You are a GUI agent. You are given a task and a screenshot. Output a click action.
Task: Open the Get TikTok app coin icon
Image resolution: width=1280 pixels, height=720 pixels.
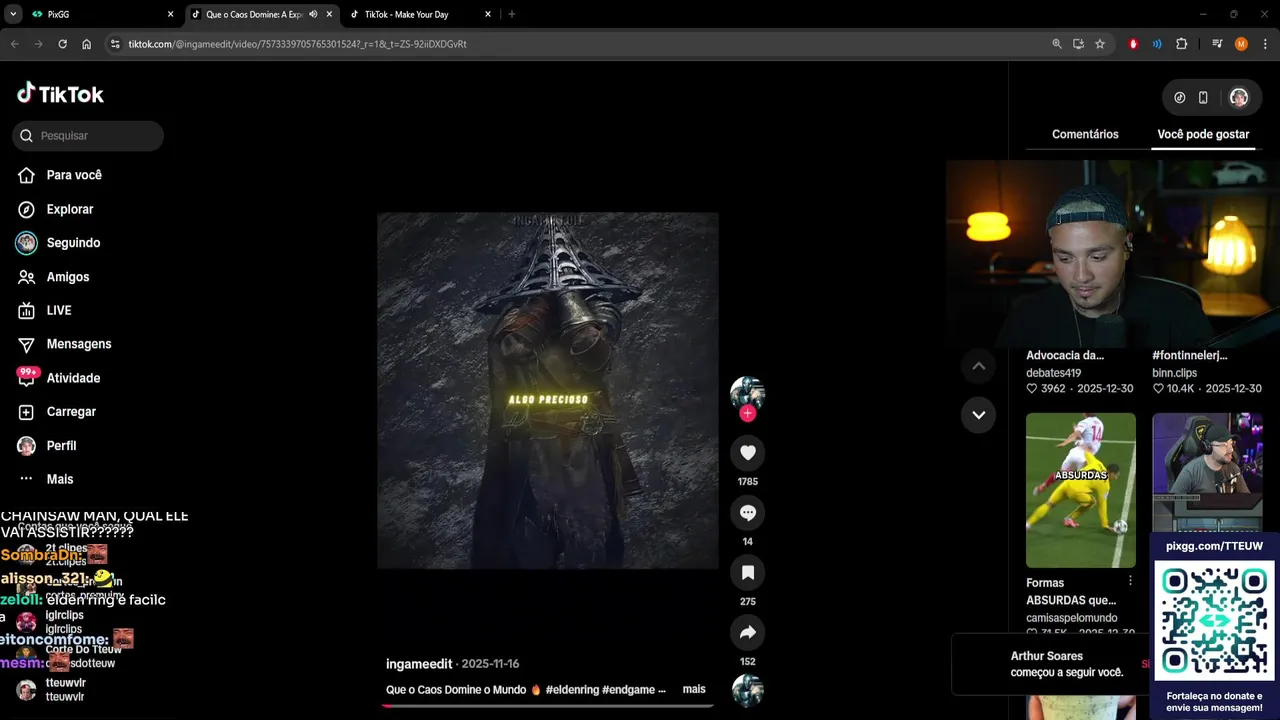[1179, 98]
